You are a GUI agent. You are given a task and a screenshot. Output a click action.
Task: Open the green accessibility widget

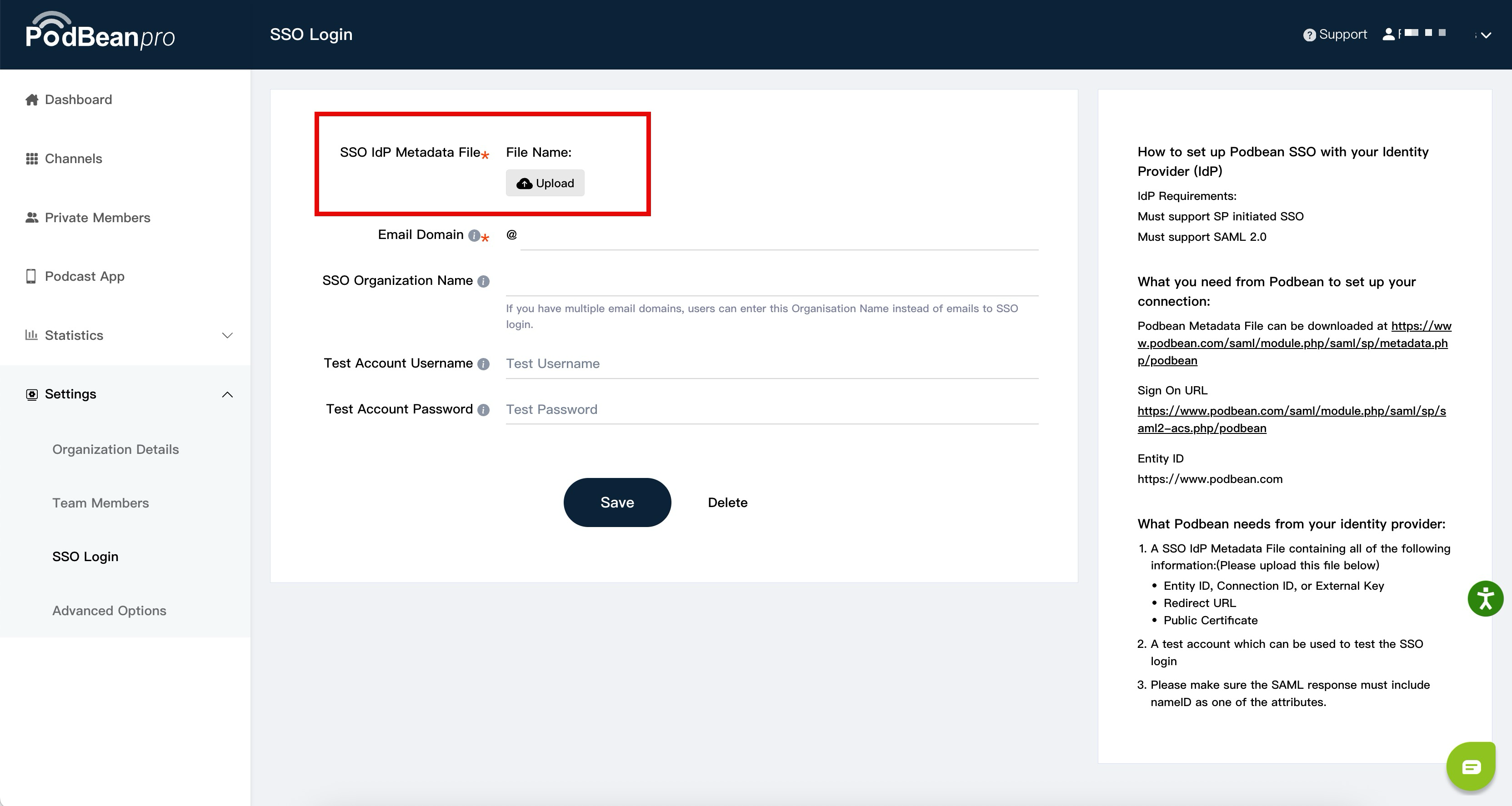point(1485,598)
